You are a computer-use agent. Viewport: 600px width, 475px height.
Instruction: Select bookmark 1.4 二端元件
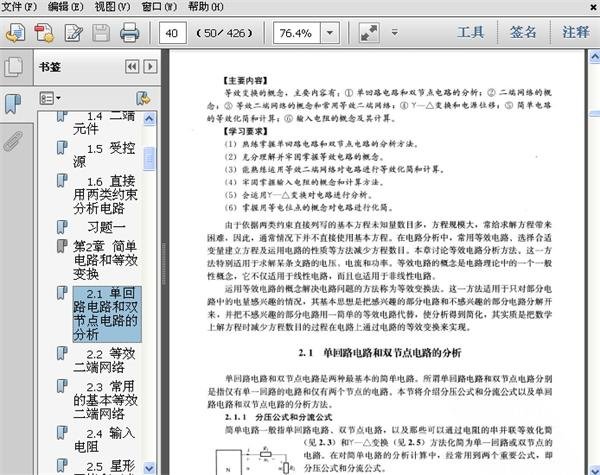[x=104, y=122]
